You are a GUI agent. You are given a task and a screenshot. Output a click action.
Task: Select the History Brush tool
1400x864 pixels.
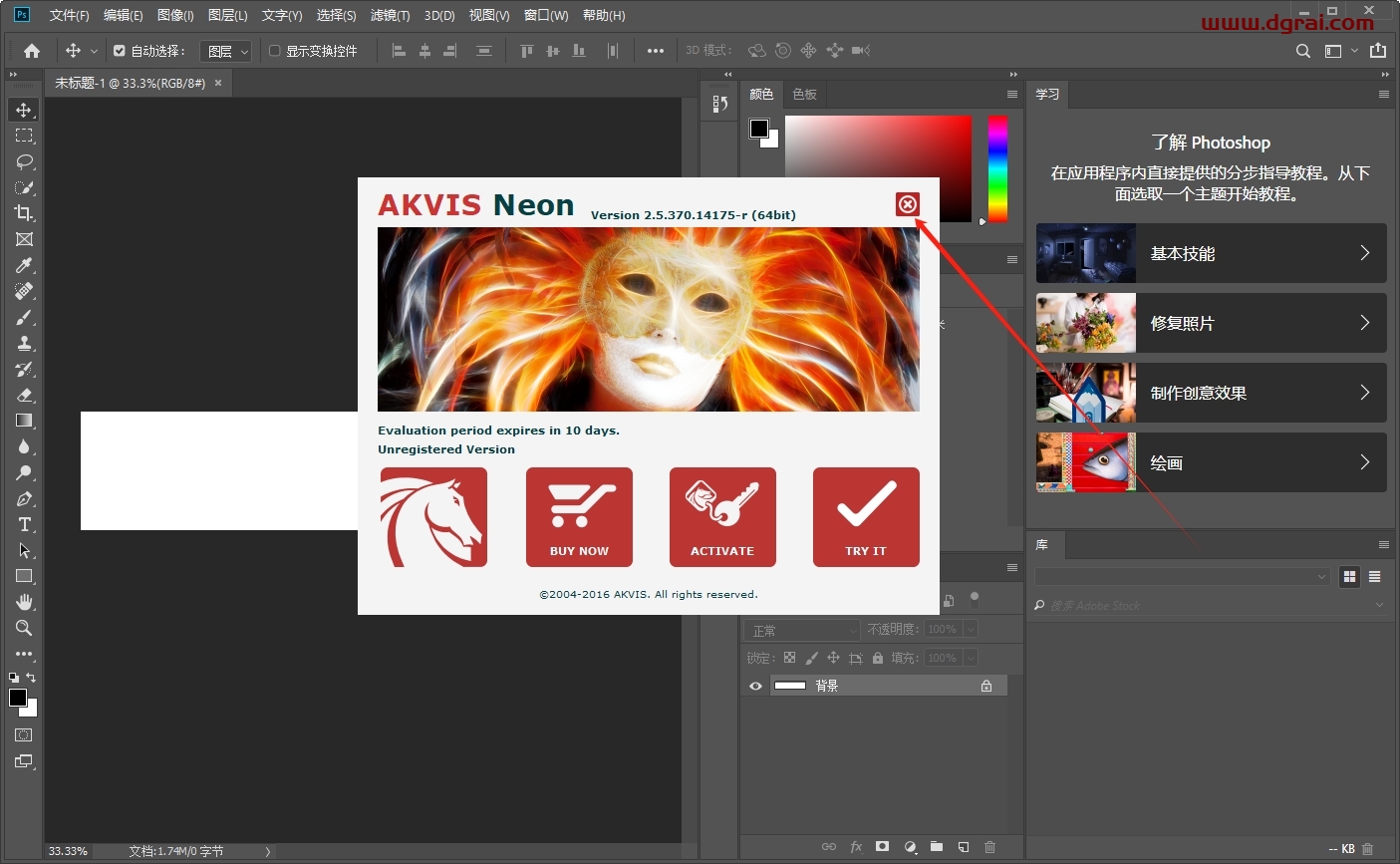pyautogui.click(x=24, y=369)
